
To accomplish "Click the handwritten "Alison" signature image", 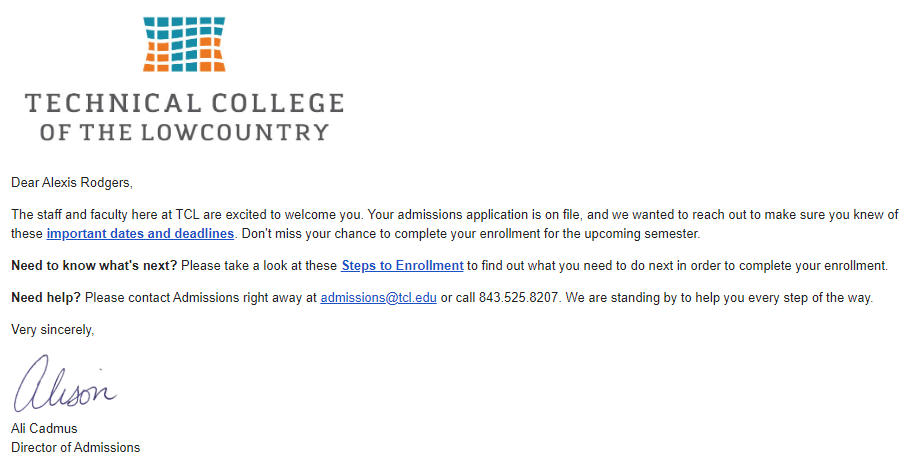I will pyautogui.click(x=65, y=384).
